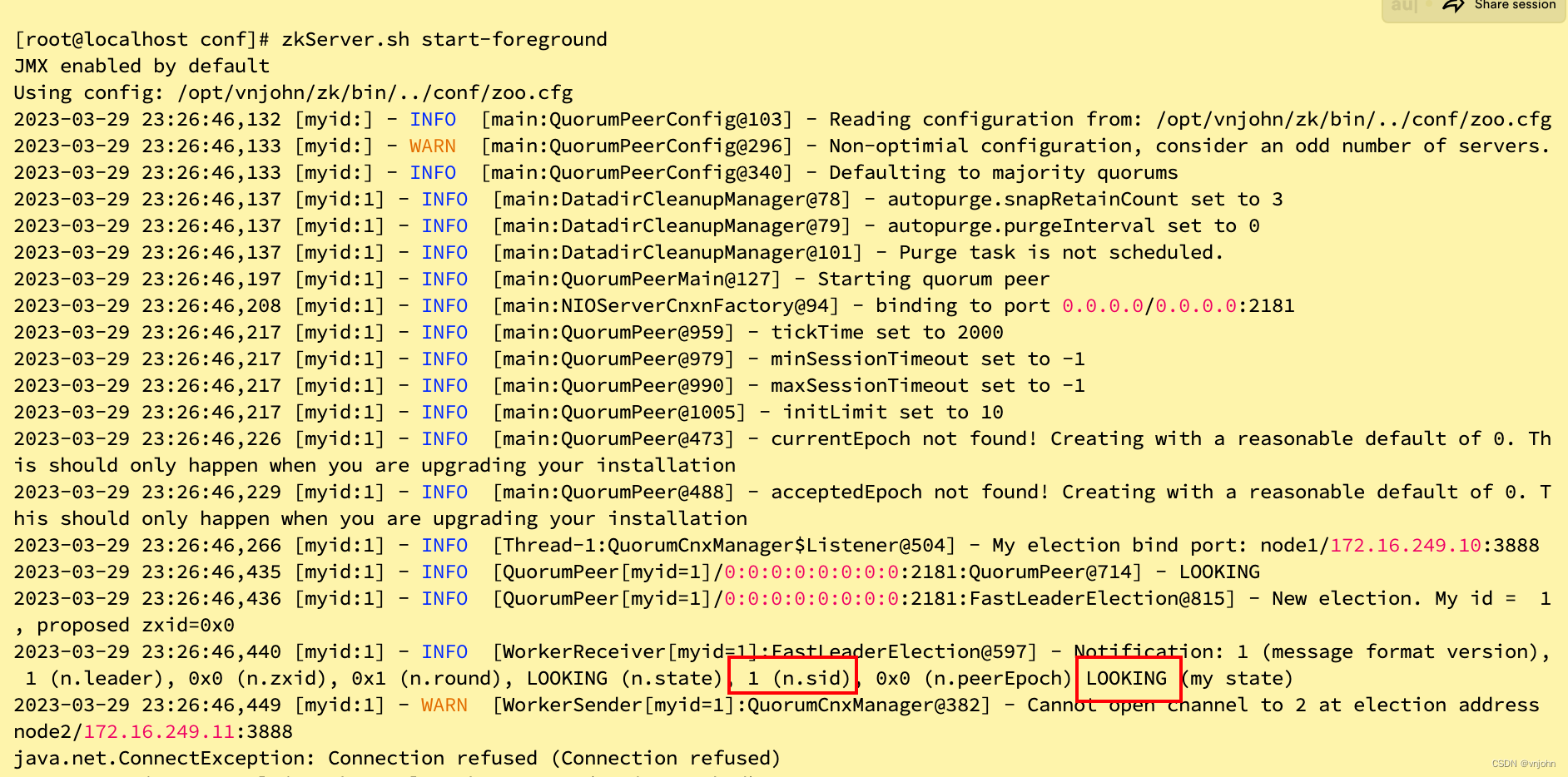1568x777 pixels.
Task: Click WARN label on the WorkerSender line
Action: [x=444, y=705]
